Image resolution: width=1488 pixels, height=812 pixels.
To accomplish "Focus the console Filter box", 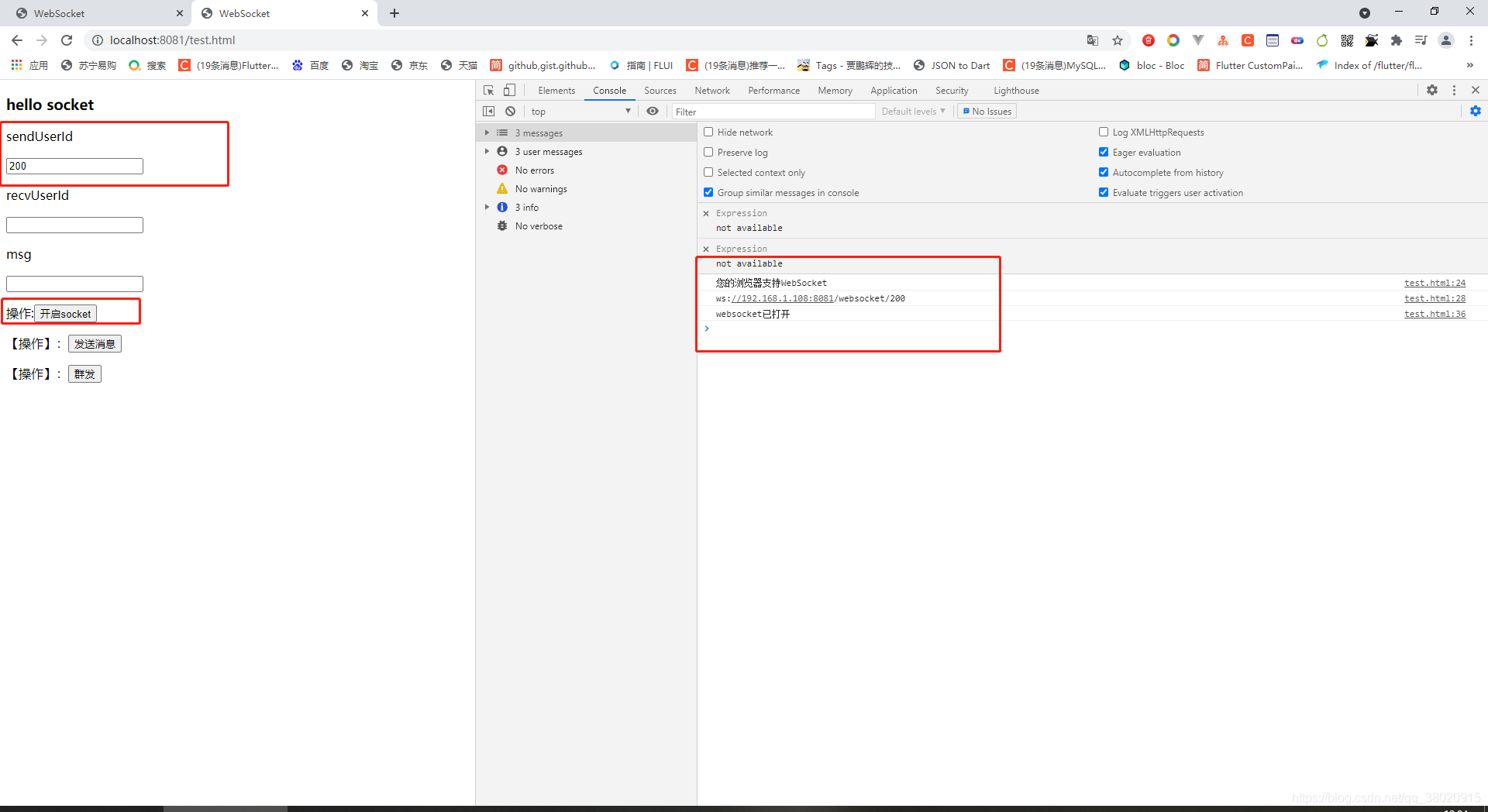I will tap(773, 112).
